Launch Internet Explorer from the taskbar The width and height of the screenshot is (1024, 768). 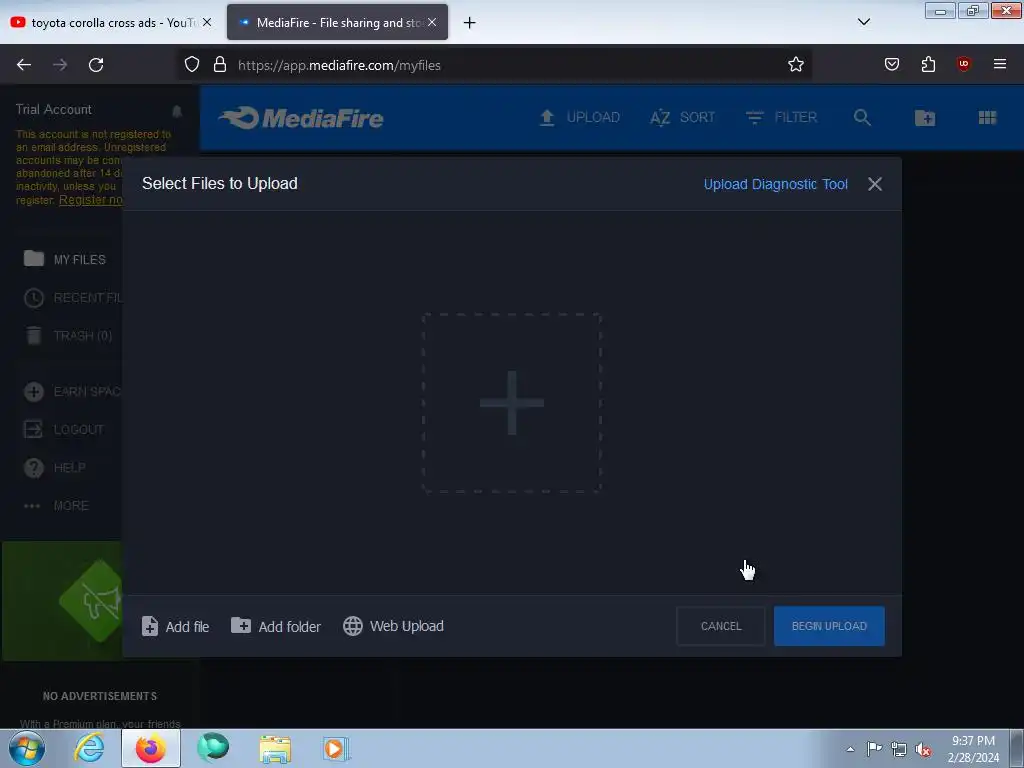click(89, 748)
